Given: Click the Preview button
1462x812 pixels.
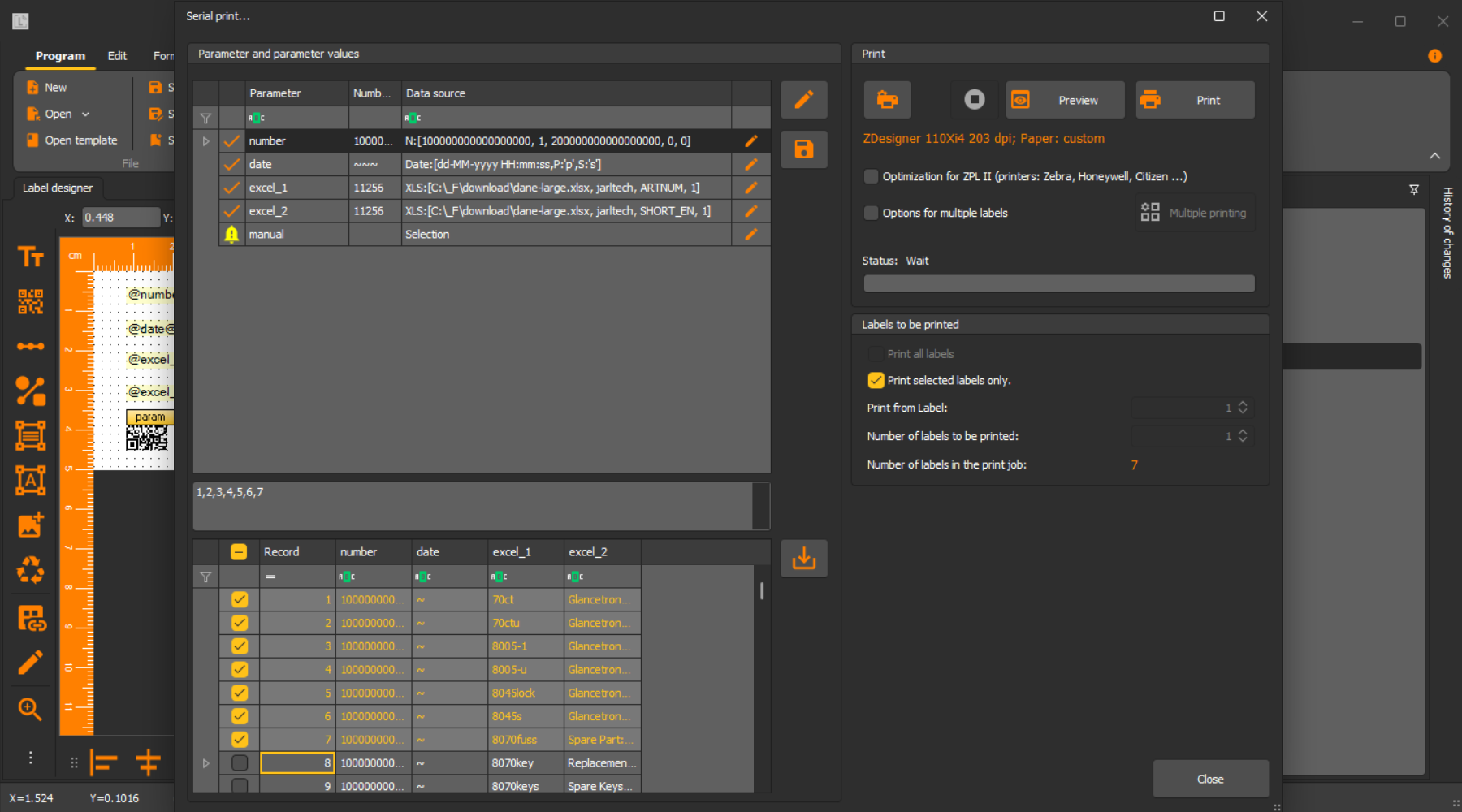Looking at the screenshot, I should 1065,100.
